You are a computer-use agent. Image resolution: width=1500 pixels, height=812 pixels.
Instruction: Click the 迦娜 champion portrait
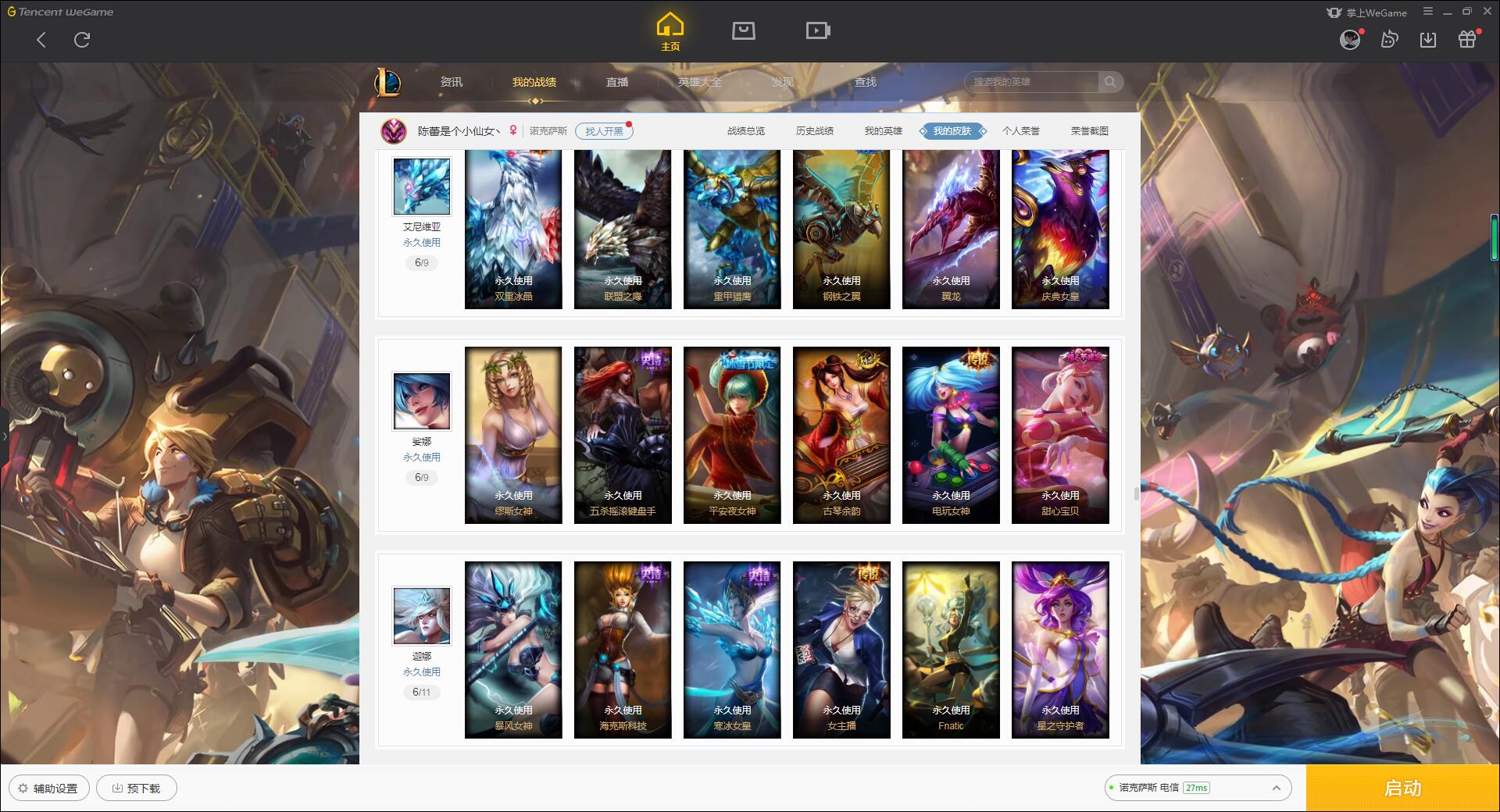click(x=422, y=616)
